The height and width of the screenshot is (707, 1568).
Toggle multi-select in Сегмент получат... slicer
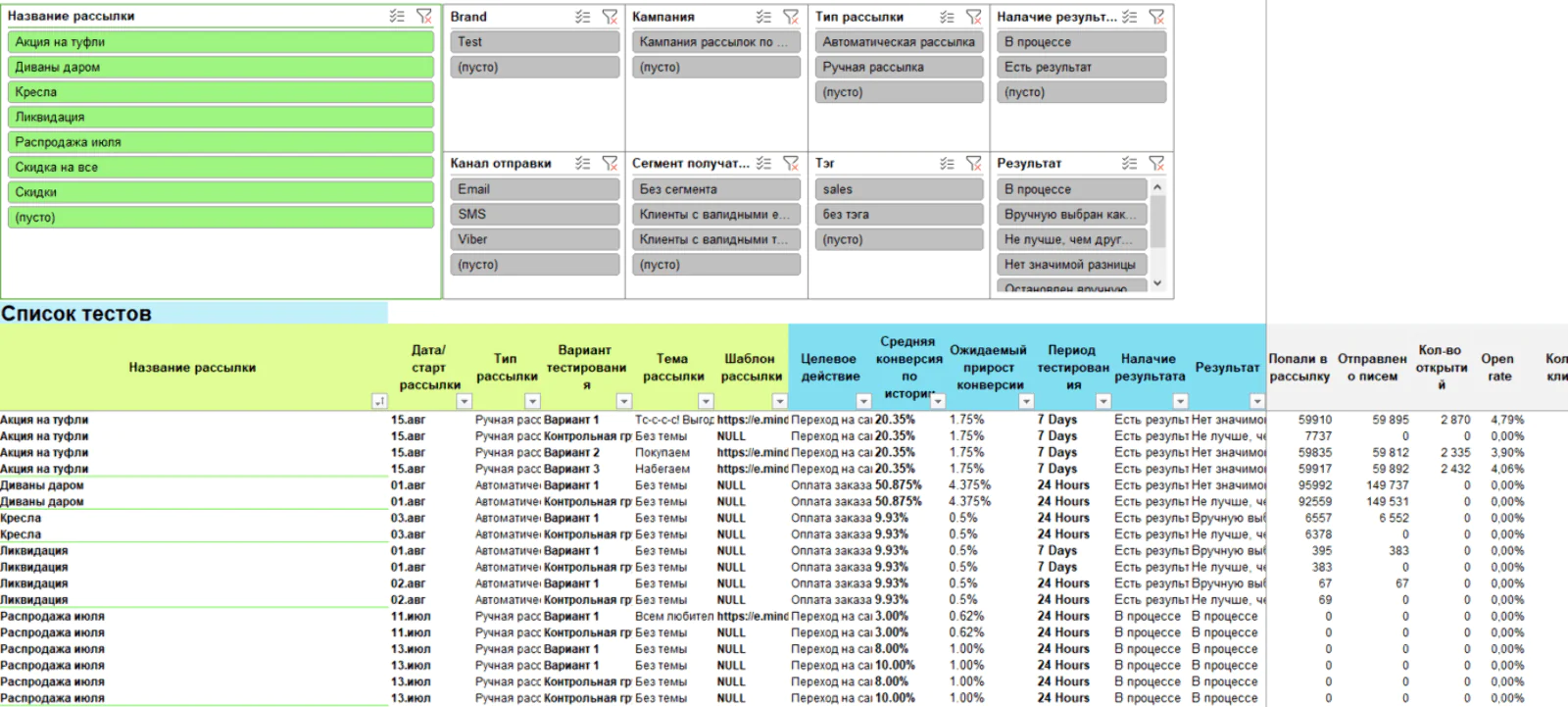[x=763, y=164]
